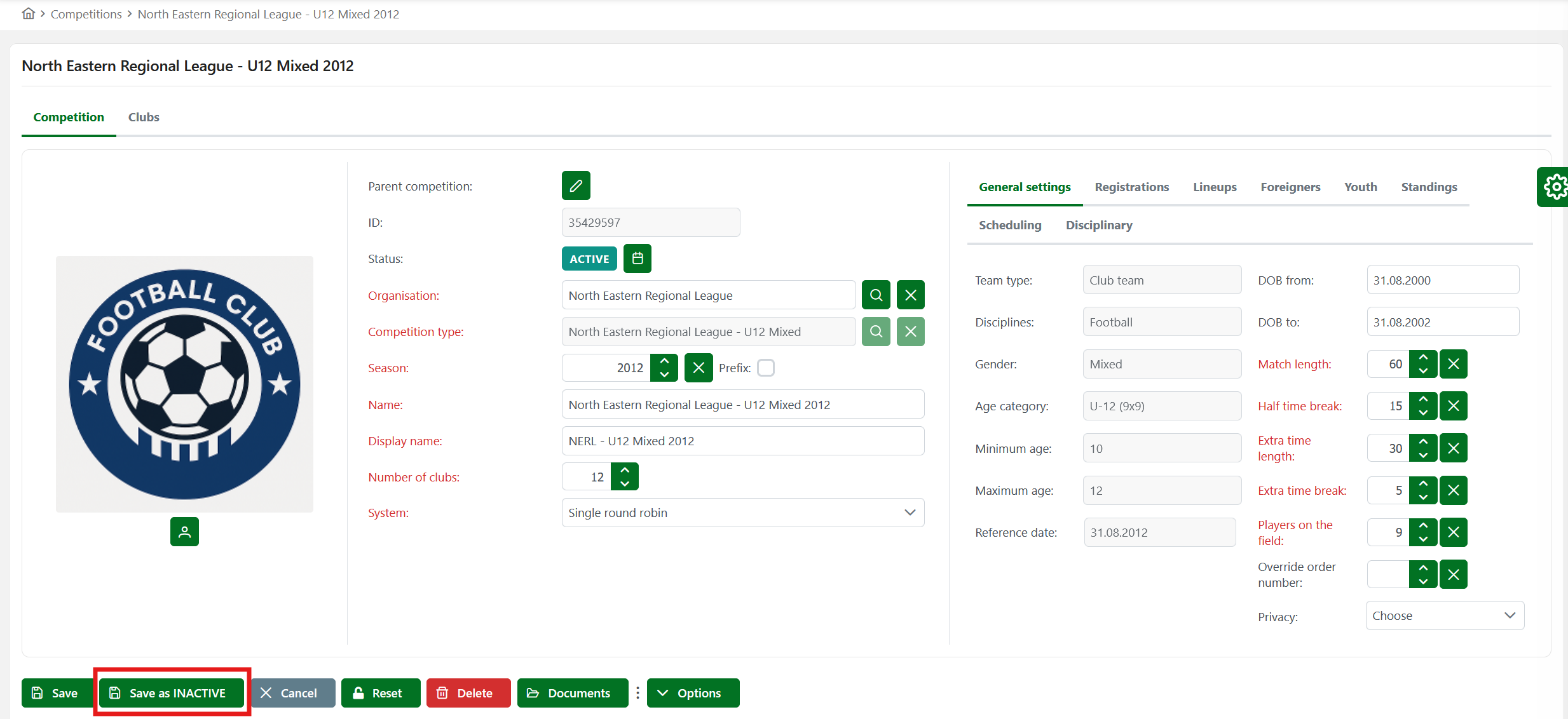Clear the Organisation field with X icon

coord(911,295)
